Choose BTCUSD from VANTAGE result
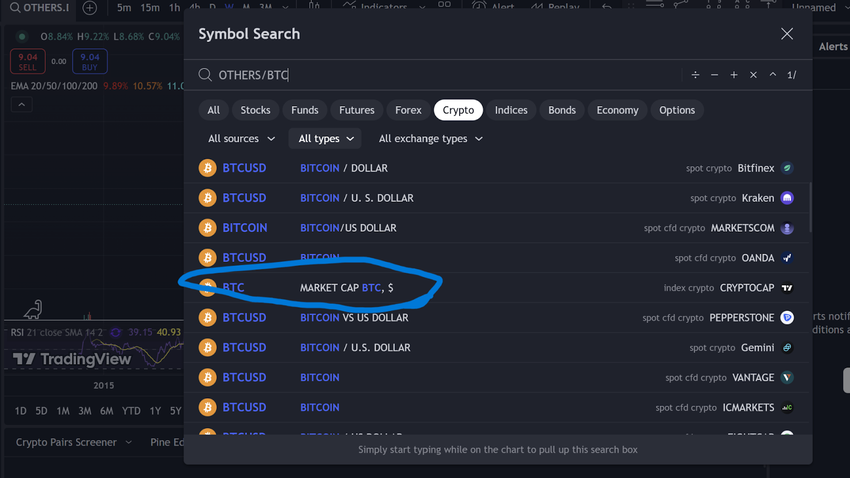 pos(496,377)
